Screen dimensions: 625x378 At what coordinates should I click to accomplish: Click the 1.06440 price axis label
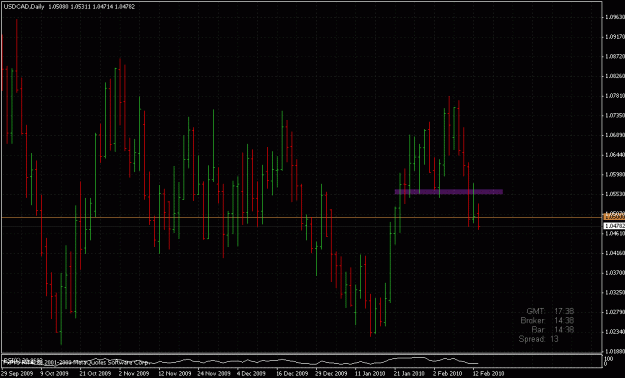pos(615,154)
